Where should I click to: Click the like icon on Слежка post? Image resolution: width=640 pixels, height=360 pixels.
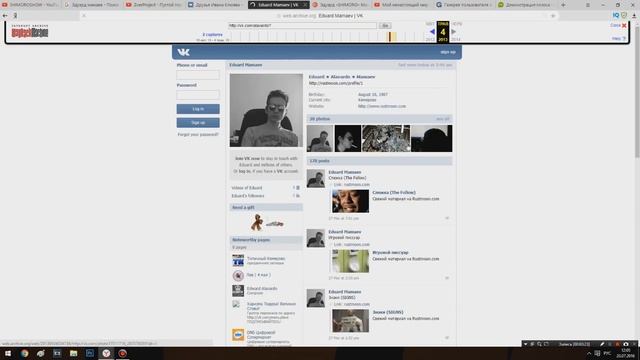click(x=447, y=218)
